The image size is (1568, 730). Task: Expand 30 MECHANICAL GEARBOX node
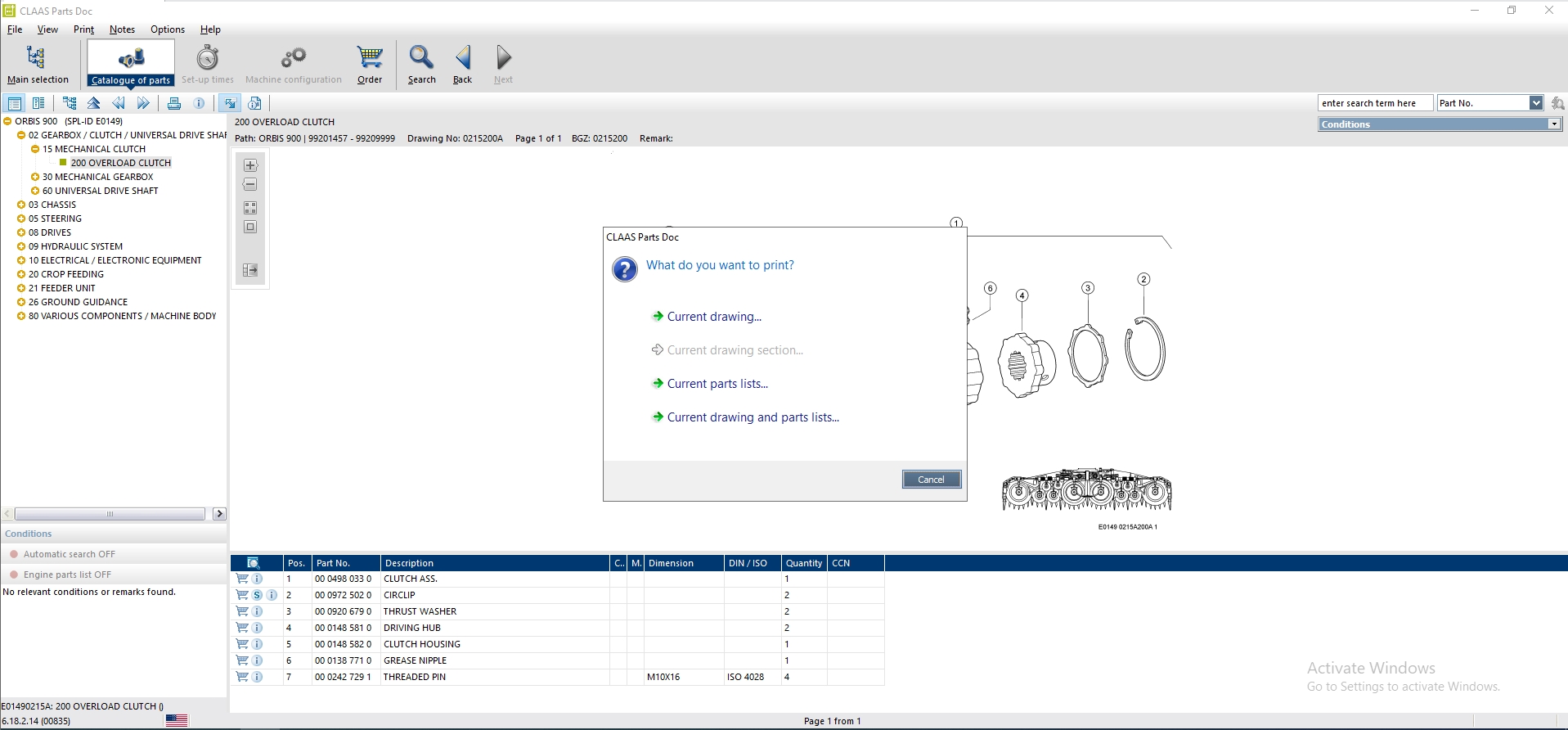click(x=35, y=177)
